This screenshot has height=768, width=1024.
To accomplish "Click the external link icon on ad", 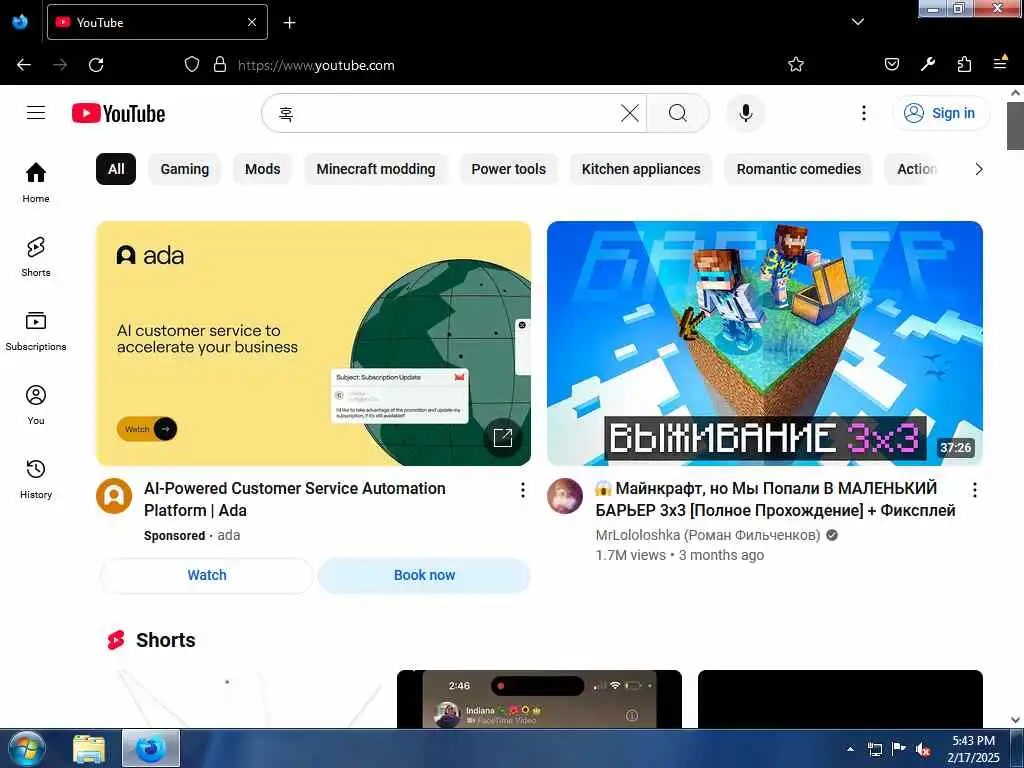I will [503, 438].
